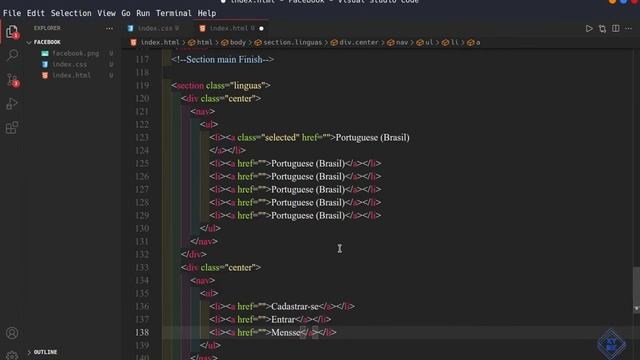Open facebook.png in the Explorer
The width and height of the screenshot is (640, 360).
coord(76,53)
